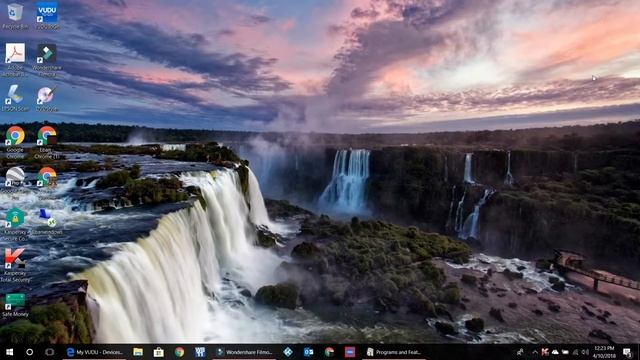The image size is (640, 360).
Task: Open the Recycle Bin desktop icon
Action: (15, 16)
